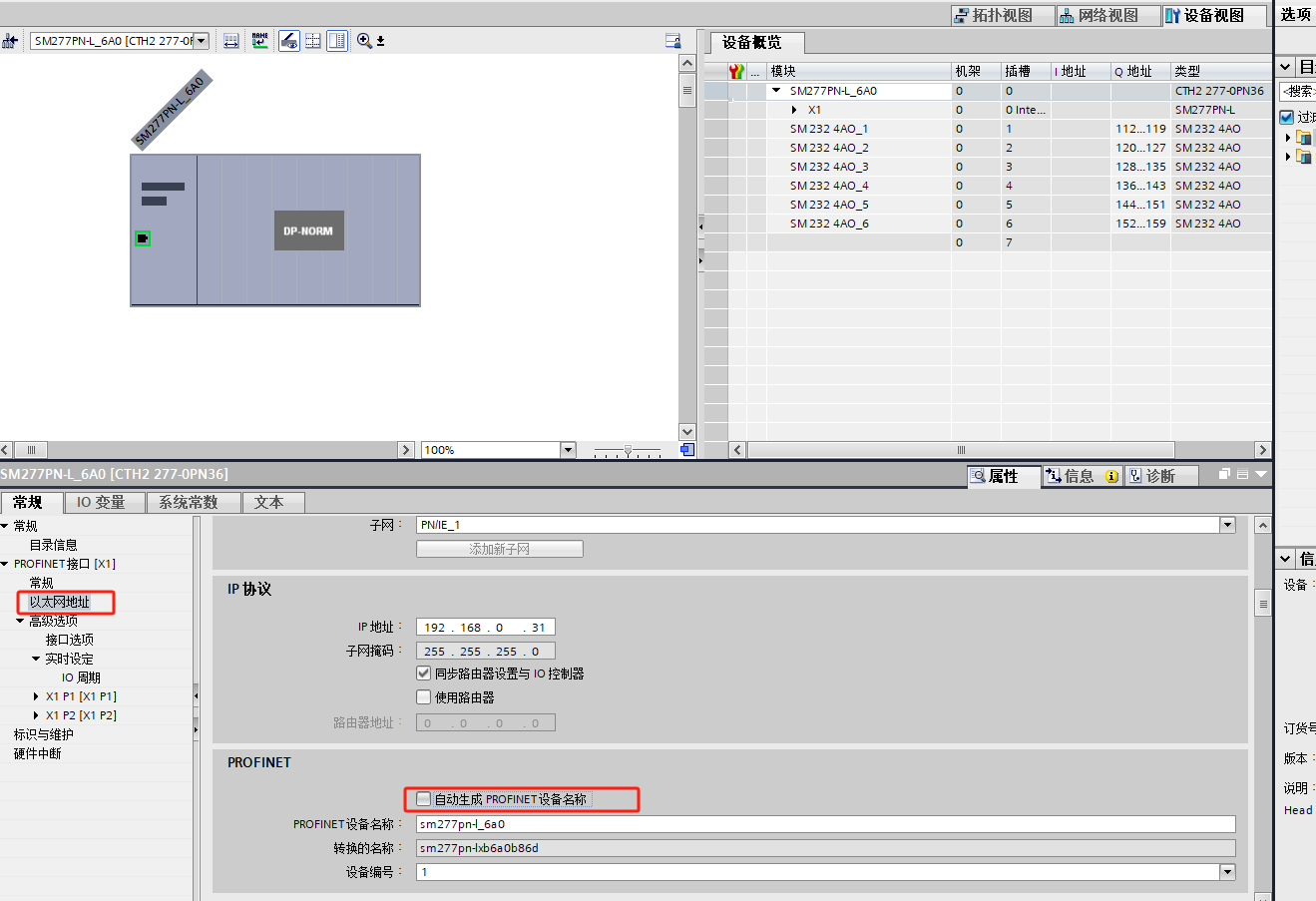
Task: Toggle the show module labels icon
Action: [289, 41]
